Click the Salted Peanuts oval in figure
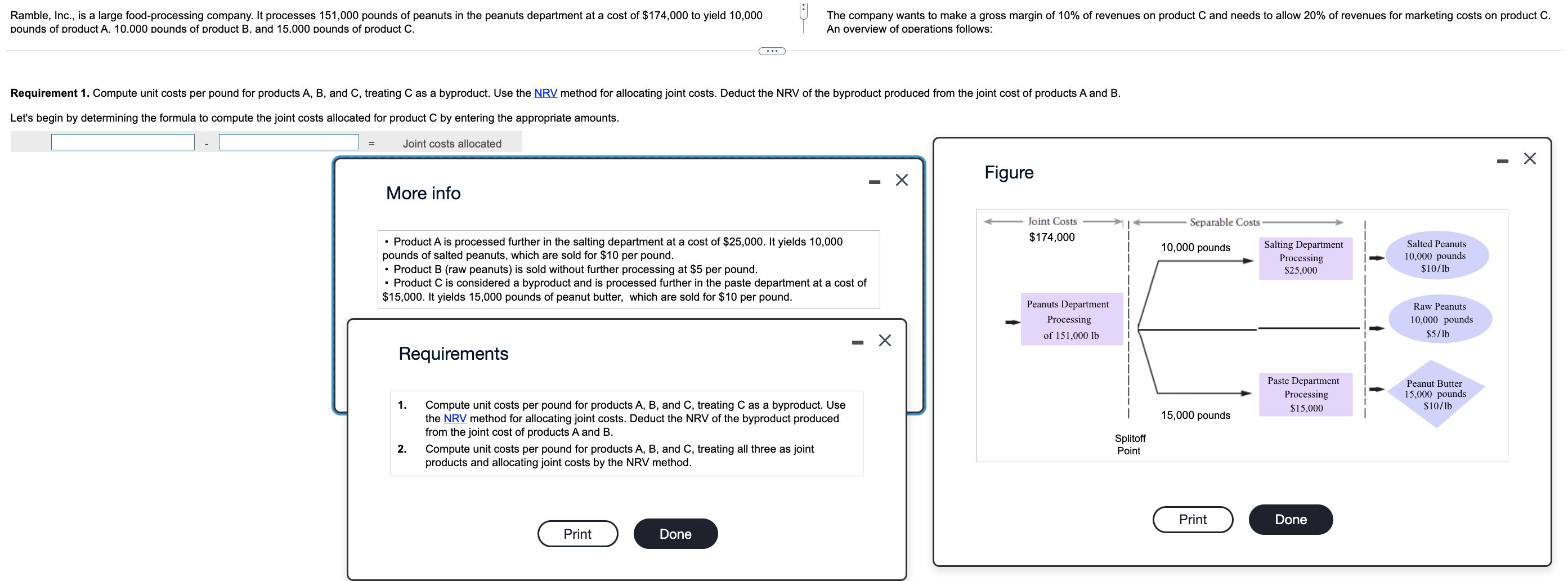This screenshot has width=1568, height=581. (x=1436, y=256)
